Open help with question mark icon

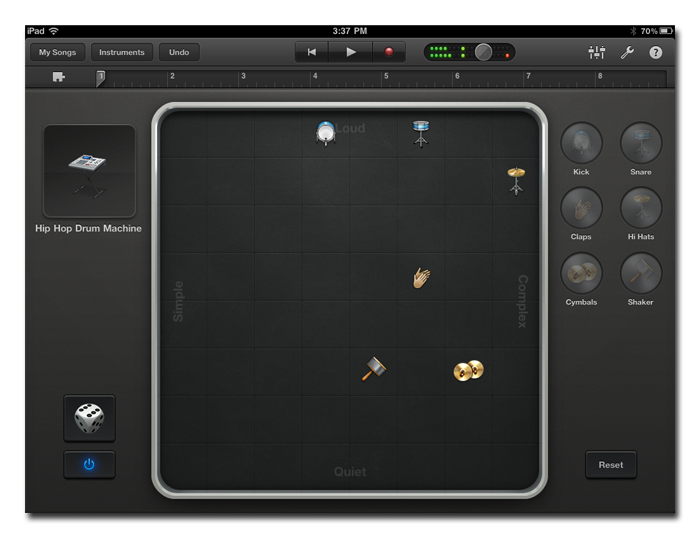click(655, 53)
